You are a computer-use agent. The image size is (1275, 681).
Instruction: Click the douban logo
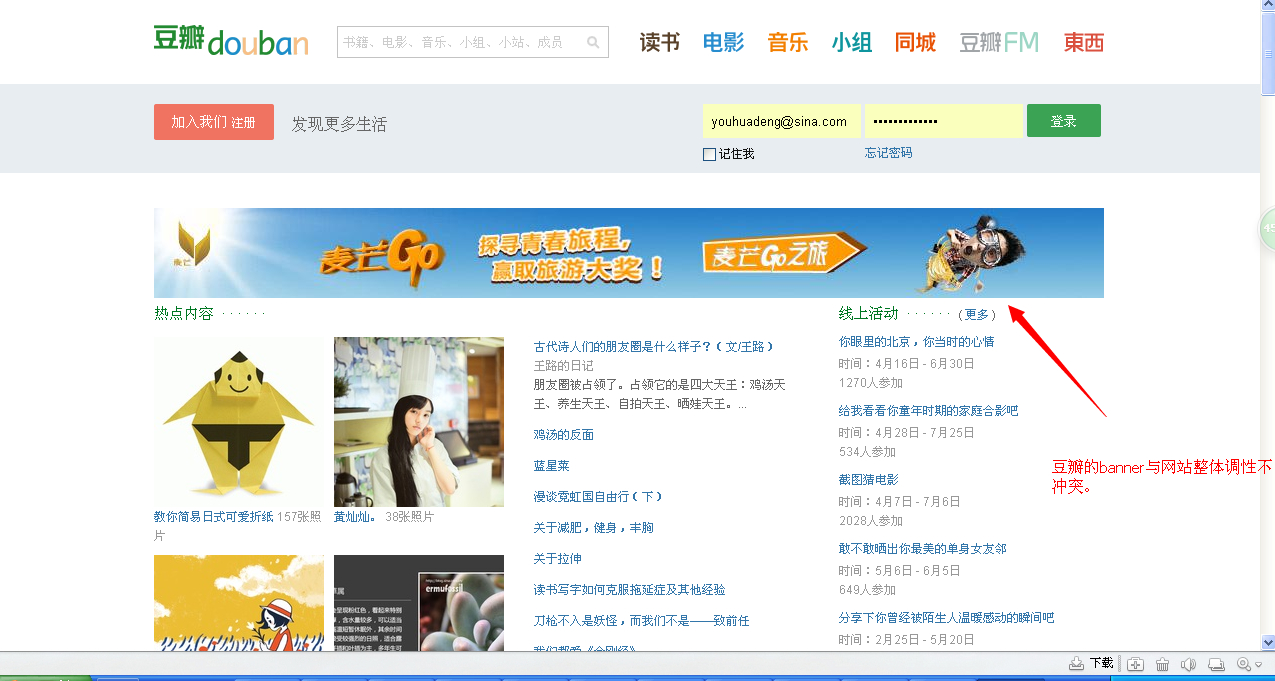[231, 41]
